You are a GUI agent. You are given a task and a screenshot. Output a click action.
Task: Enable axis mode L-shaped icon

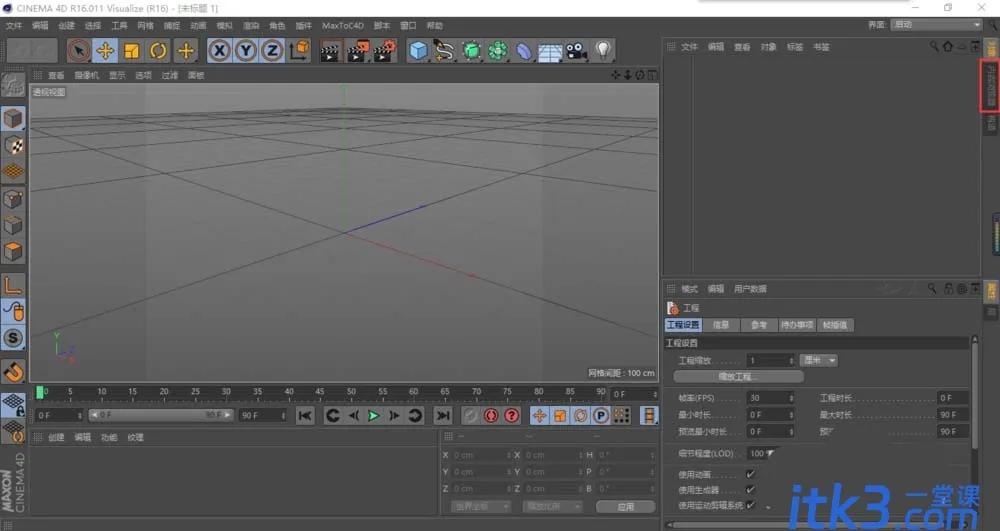[x=13, y=285]
